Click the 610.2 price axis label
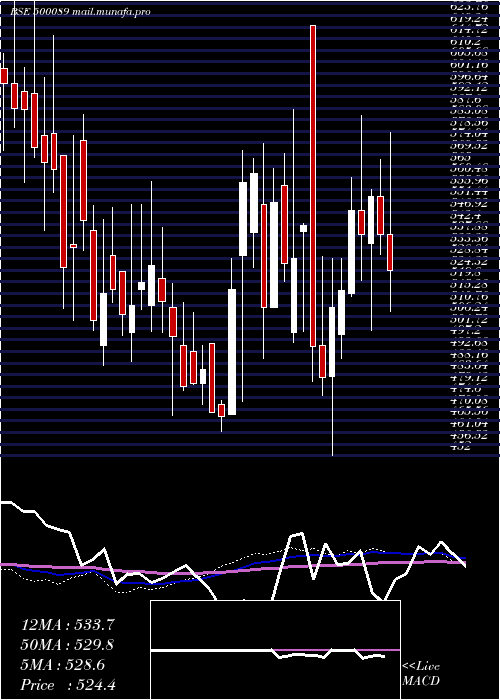 [x=466, y=42]
